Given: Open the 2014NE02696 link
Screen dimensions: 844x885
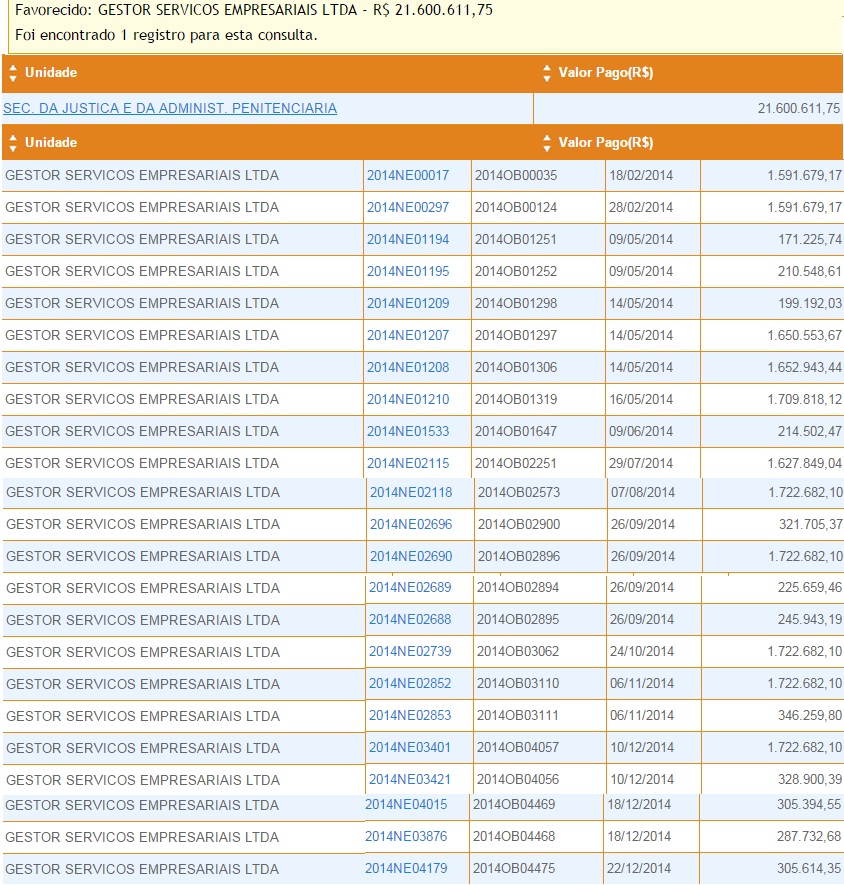Looking at the screenshot, I should [411, 525].
